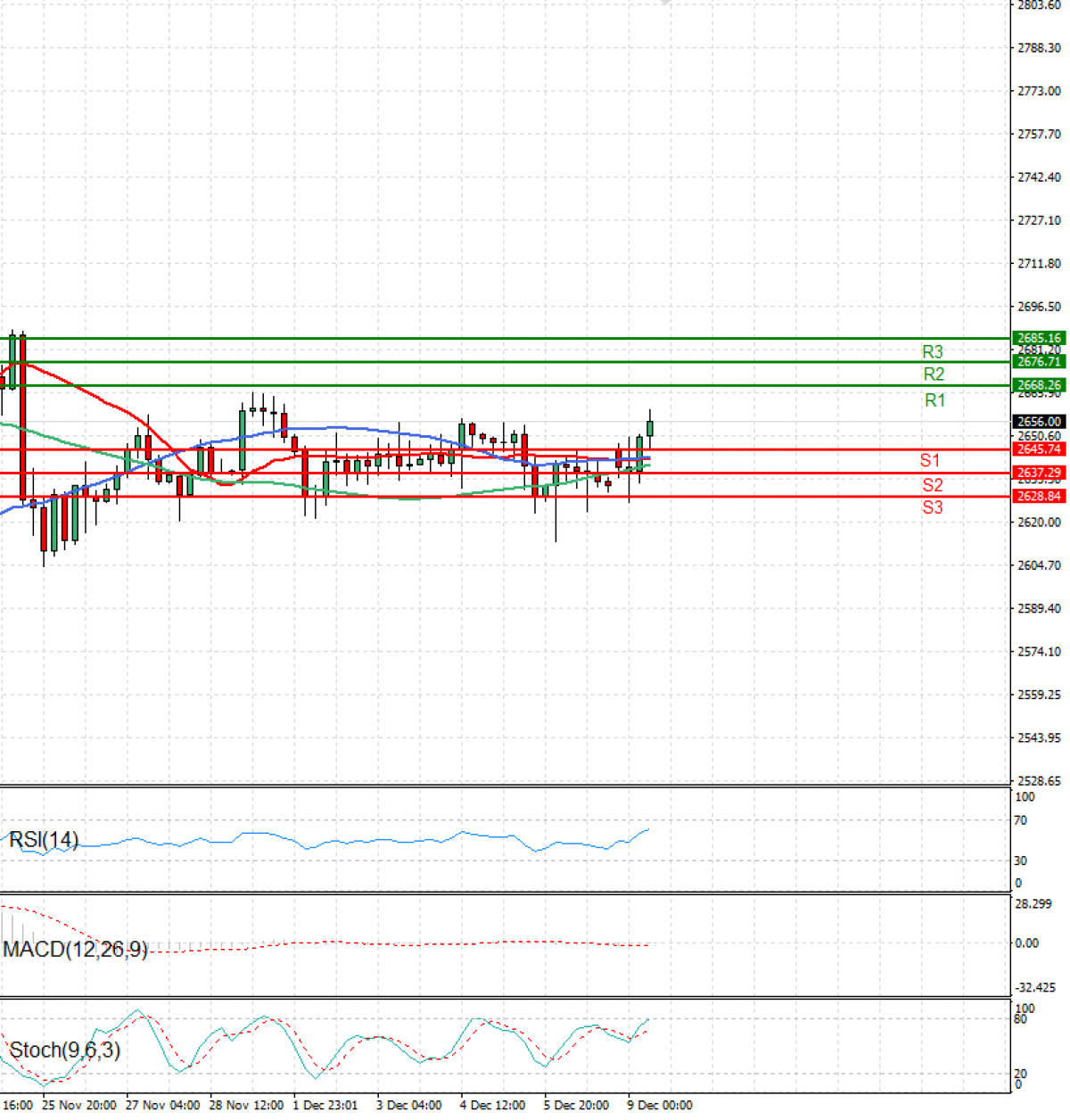
Task: Click the 5 Dec 20:00 time label
Action: pyautogui.click(x=577, y=1105)
